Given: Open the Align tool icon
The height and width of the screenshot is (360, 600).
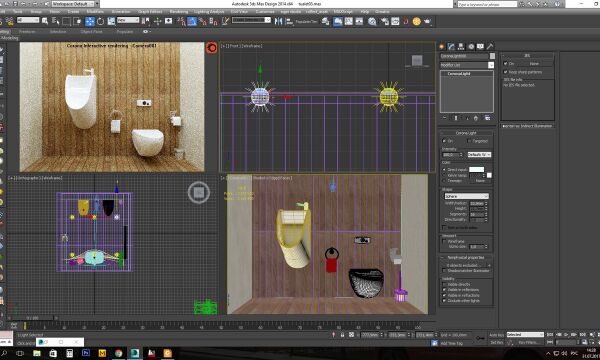Looking at the screenshot, I should (289, 21).
